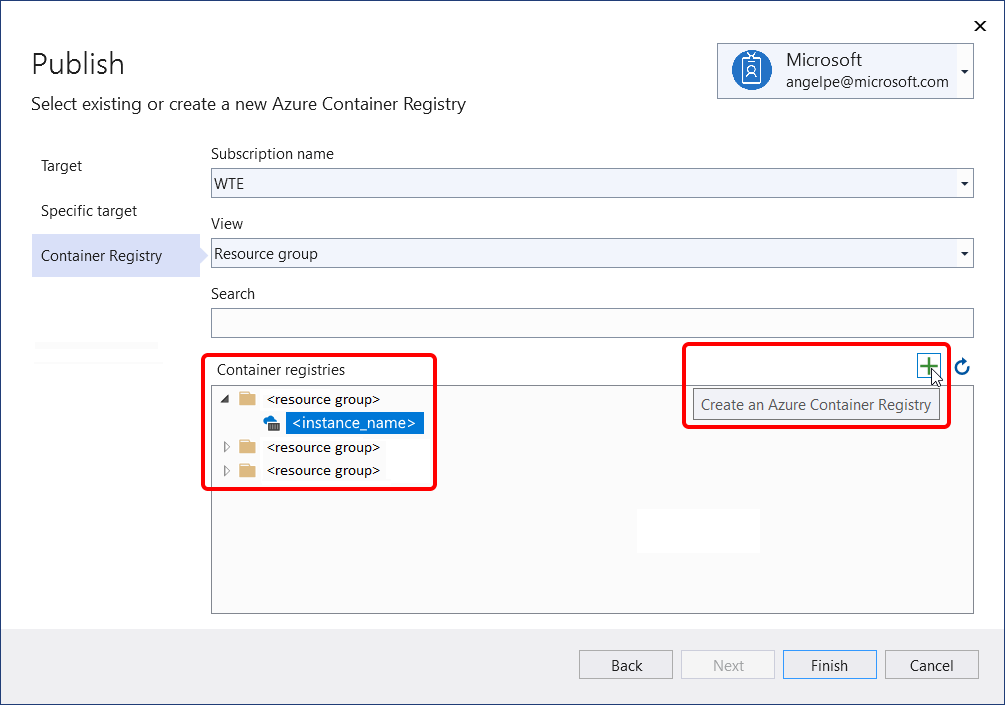Select the Specific target step

tap(88, 210)
